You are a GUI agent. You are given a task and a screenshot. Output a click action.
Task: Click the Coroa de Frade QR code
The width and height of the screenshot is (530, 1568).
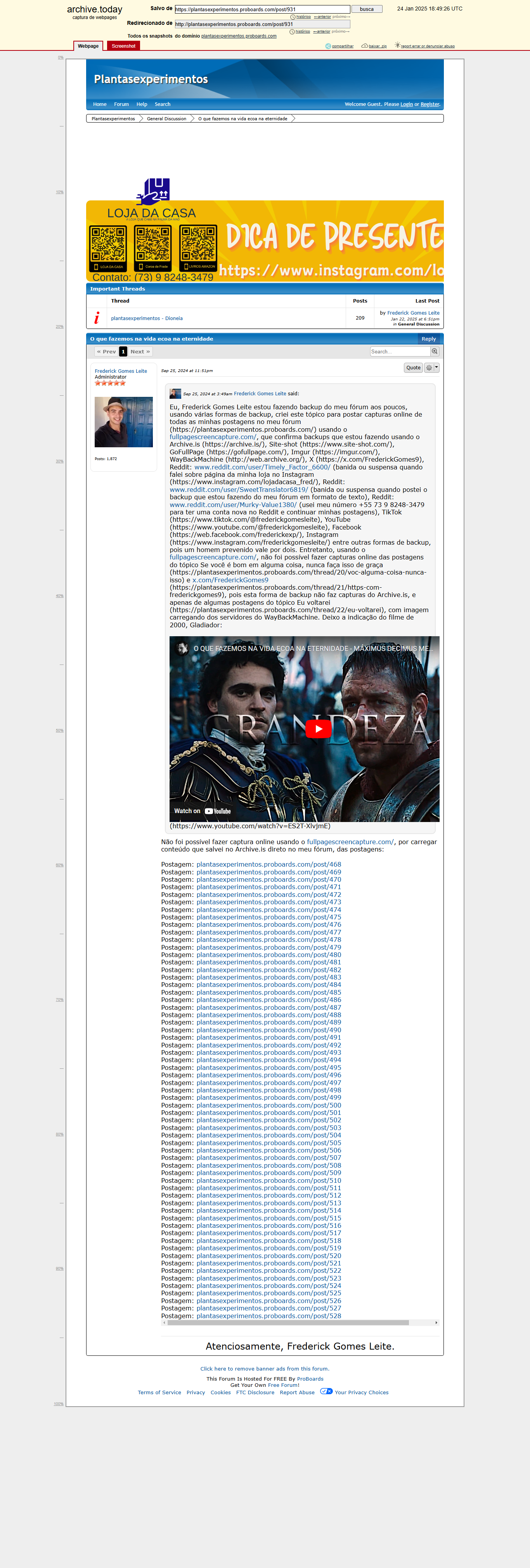(x=153, y=248)
